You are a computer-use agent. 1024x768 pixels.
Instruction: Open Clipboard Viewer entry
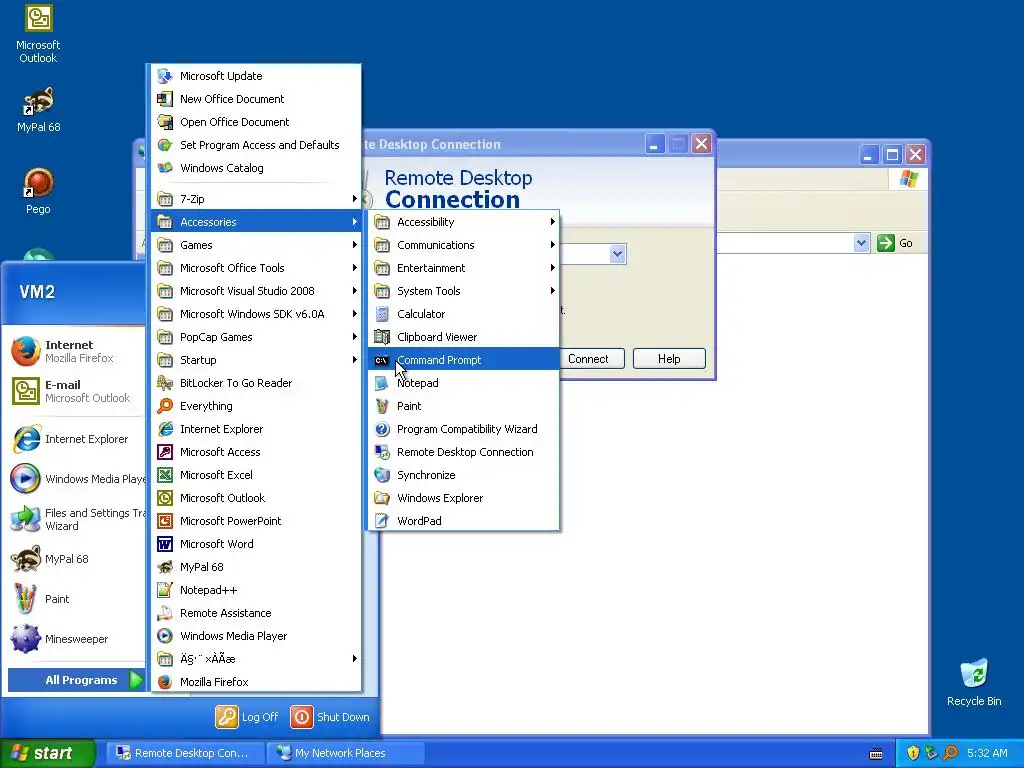click(464, 337)
